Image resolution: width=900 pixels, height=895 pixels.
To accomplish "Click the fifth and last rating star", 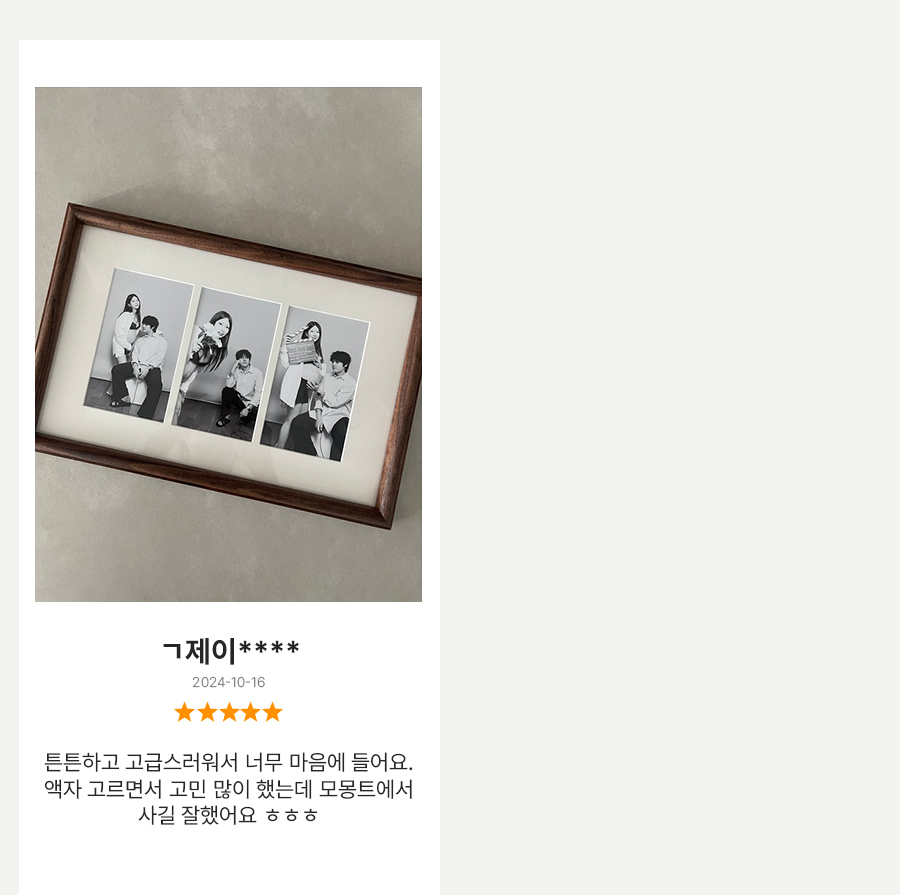I will [x=272, y=712].
